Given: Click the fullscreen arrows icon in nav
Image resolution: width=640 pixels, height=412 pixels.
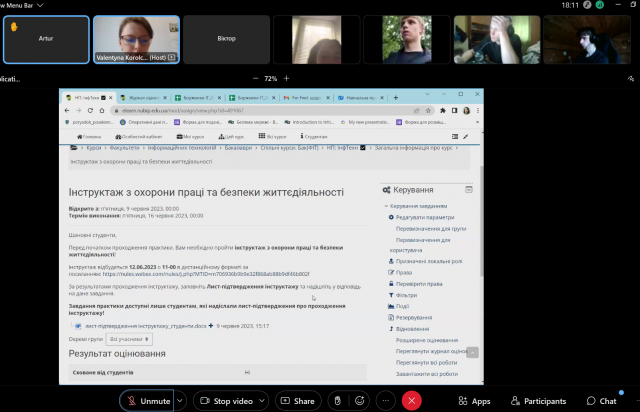Looking at the screenshot, I should [x=466, y=136].
